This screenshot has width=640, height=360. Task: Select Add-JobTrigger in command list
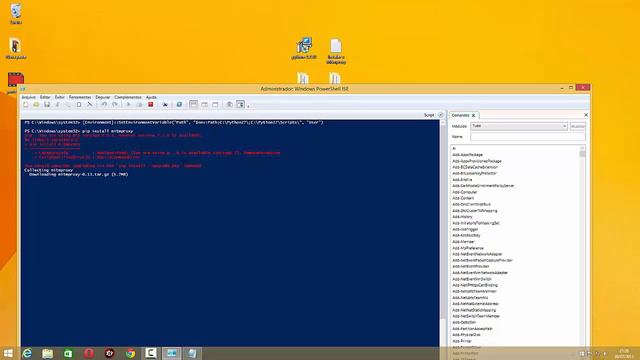point(465,229)
